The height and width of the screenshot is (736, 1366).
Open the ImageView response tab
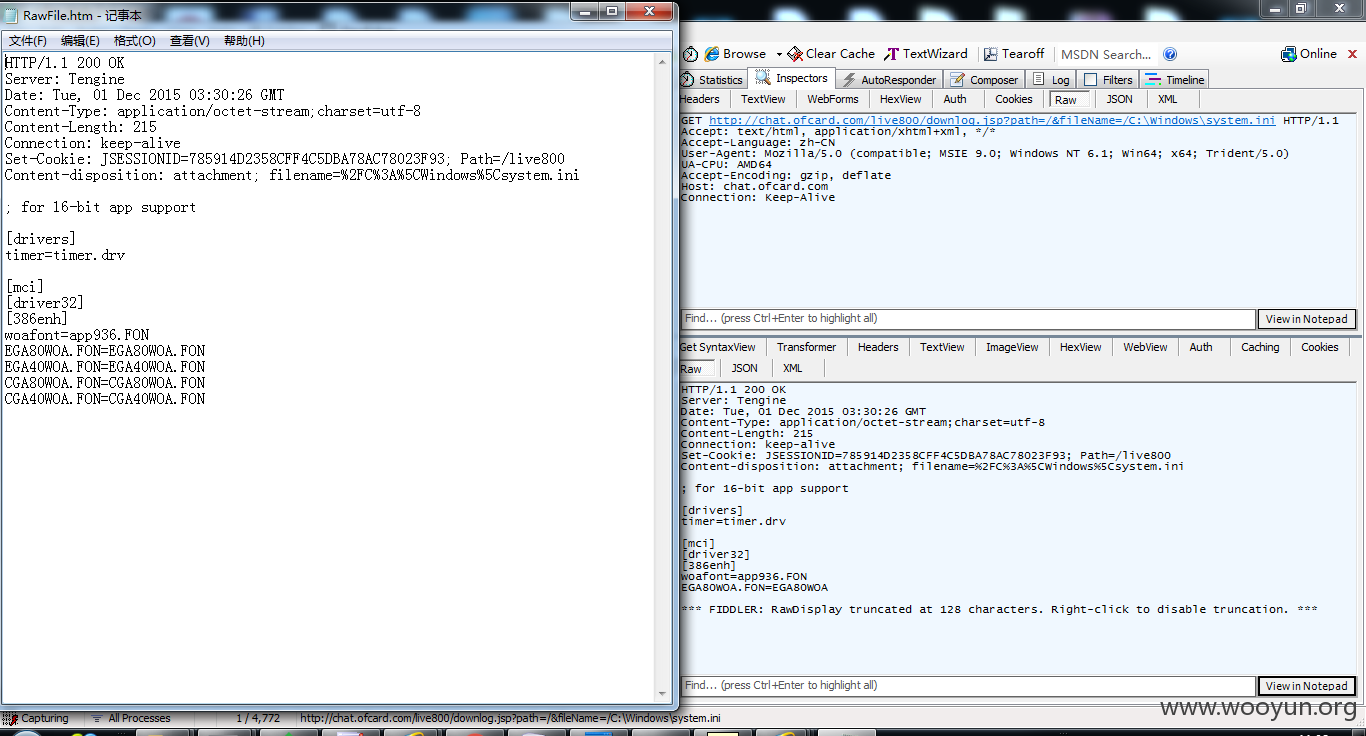(1013, 347)
